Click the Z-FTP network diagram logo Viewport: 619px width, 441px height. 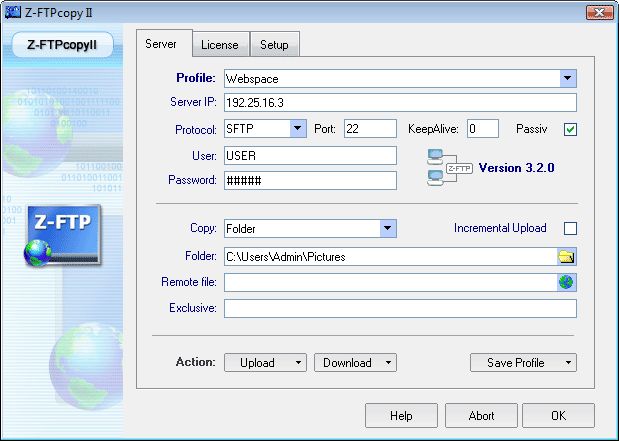pyautogui.click(x=450, y=168)
